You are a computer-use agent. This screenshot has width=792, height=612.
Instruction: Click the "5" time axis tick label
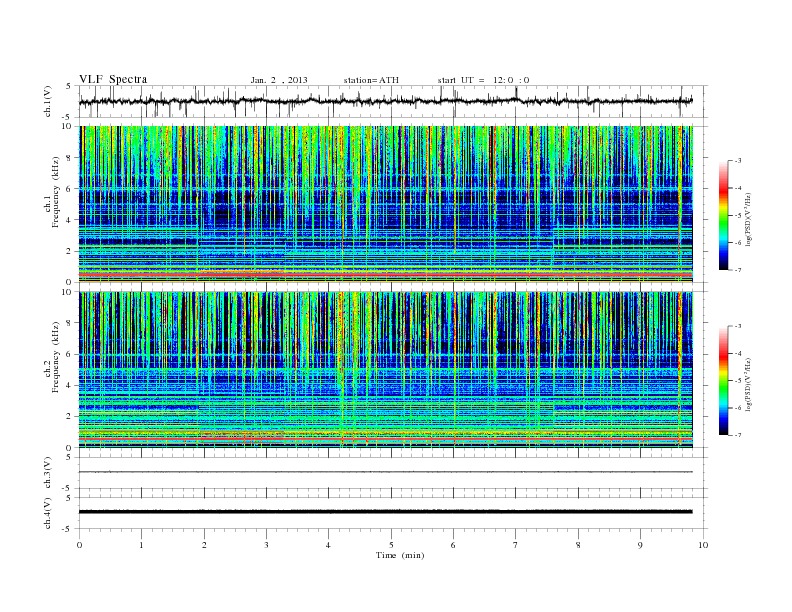(x=391, y=545)
